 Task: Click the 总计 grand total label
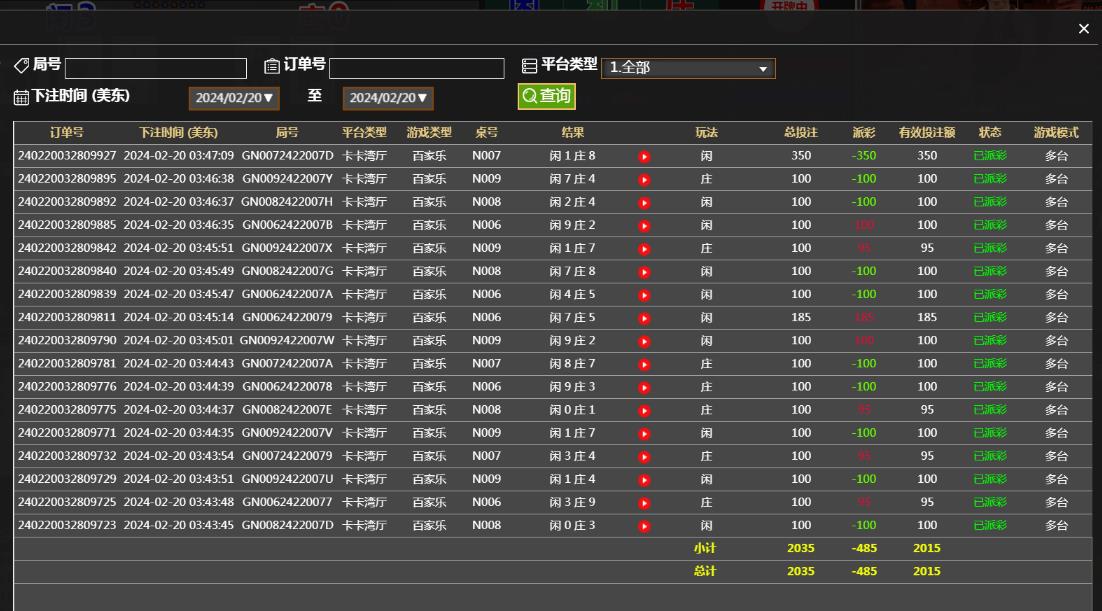[x=705, y=572]
